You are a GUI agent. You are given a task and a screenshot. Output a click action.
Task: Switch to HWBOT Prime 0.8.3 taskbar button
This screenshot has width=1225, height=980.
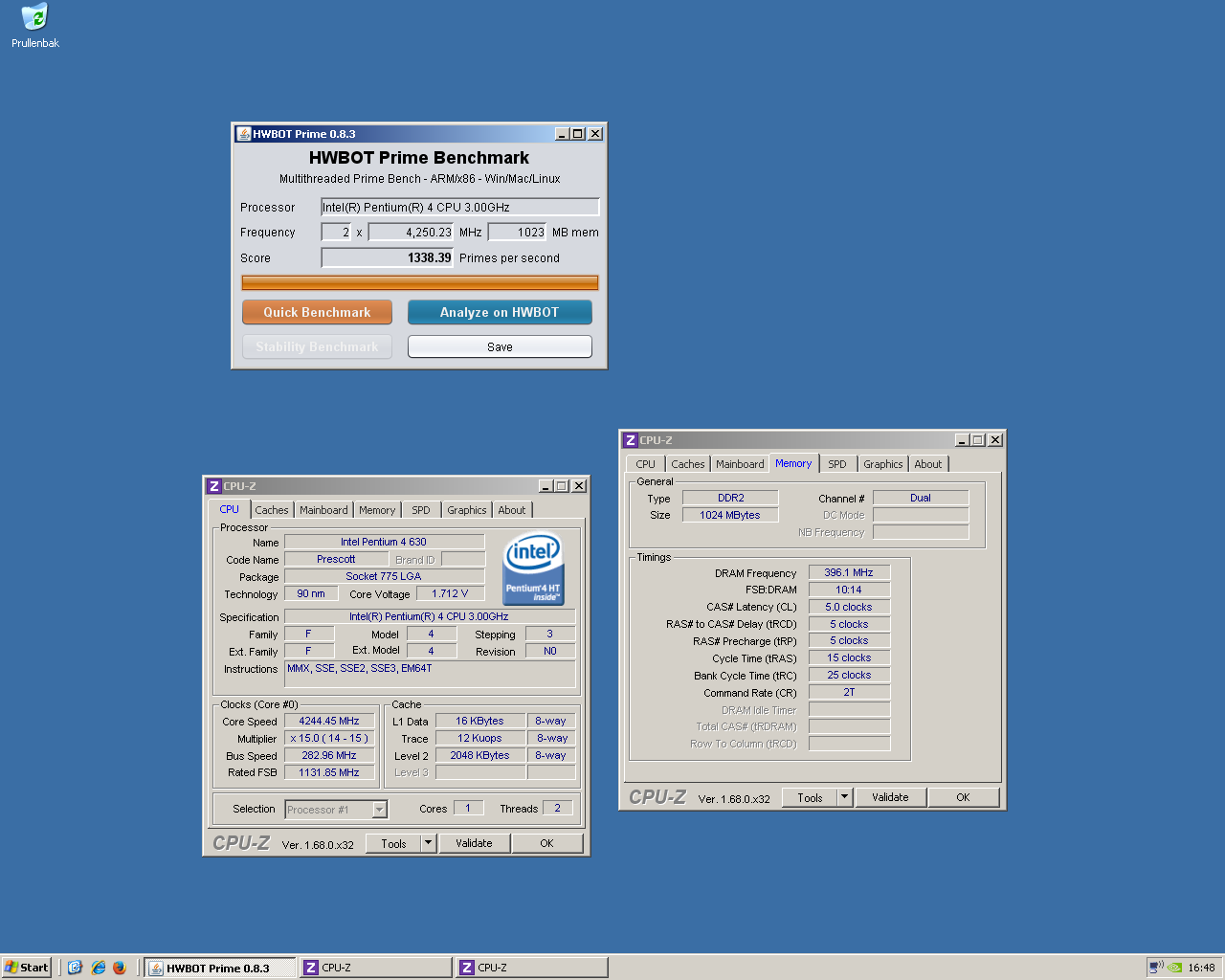coord(219,968)
